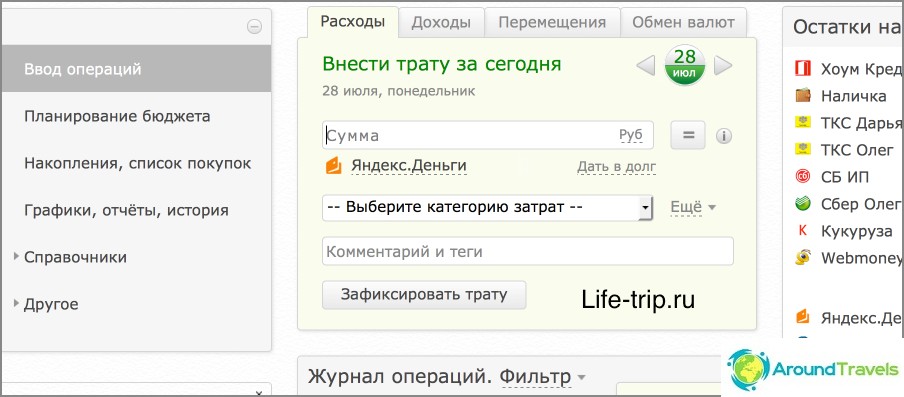Click the Наличка wallet icon
This screenshot has width=904, height=397.
coord(803,95)
